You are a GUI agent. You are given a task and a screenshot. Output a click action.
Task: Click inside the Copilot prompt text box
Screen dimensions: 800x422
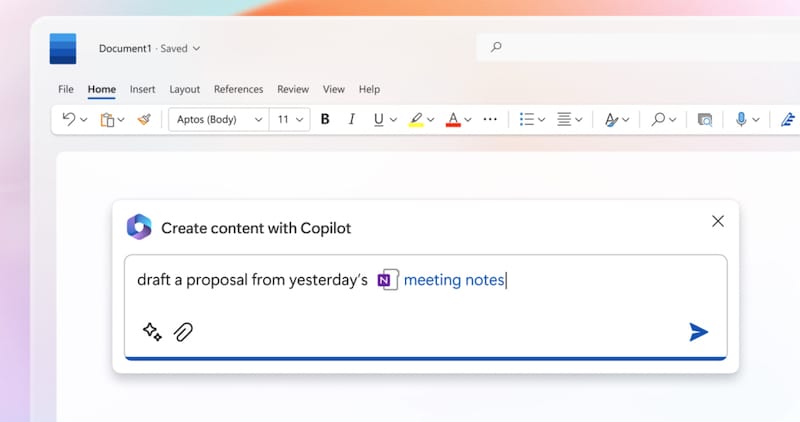point(426,307)
